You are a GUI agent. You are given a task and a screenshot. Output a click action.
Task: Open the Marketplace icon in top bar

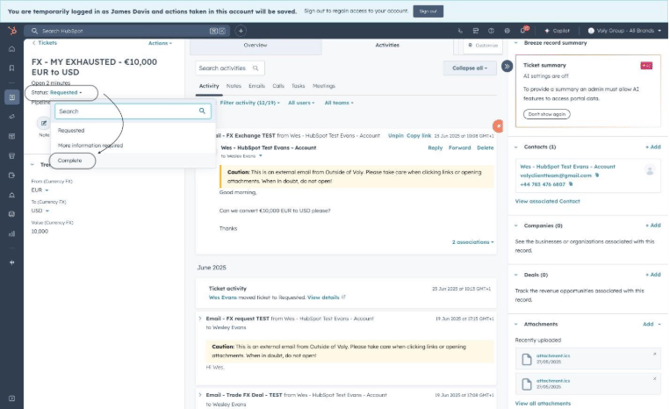[x=476, y=31]
